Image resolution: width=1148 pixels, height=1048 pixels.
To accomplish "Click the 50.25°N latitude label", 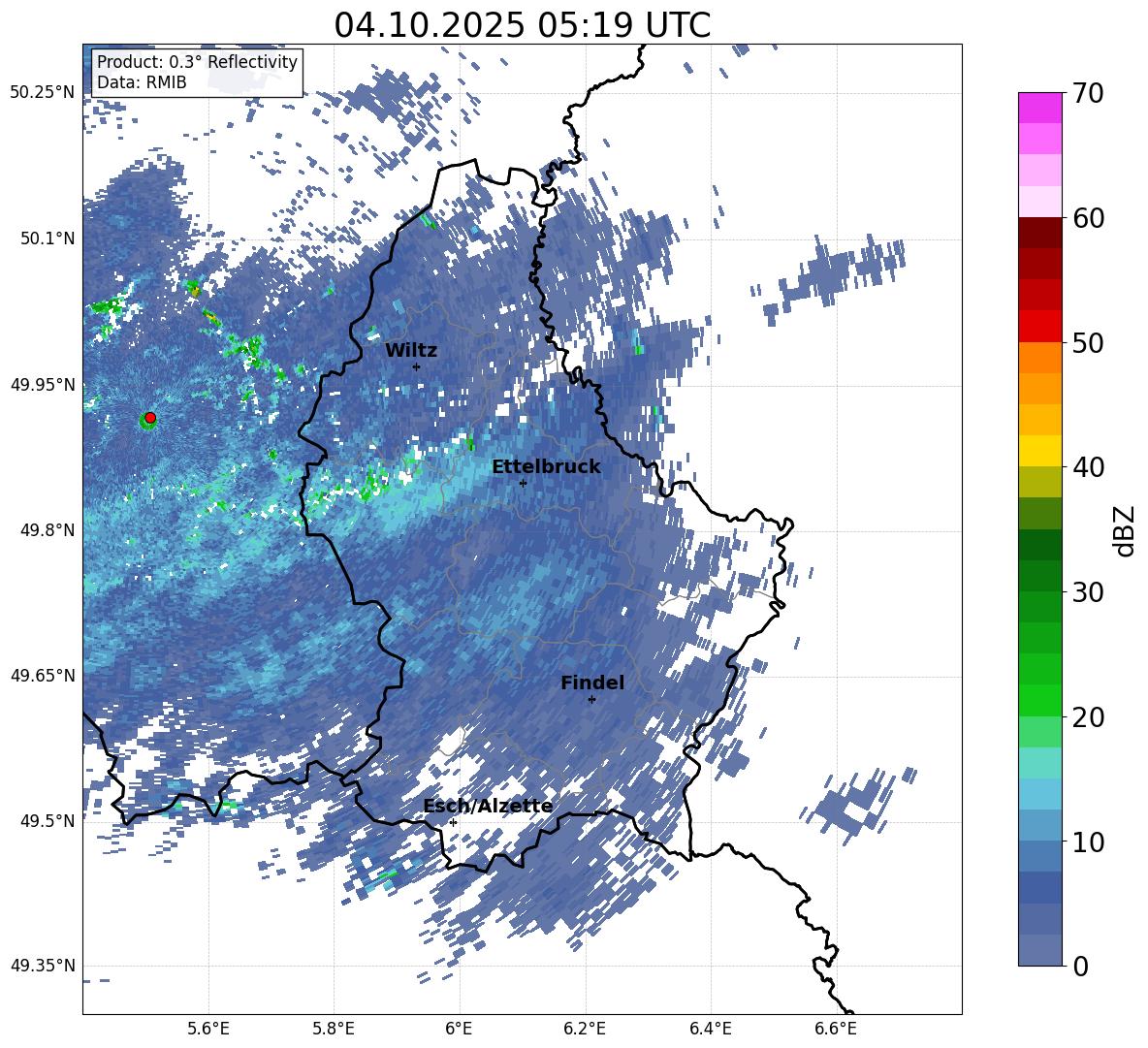I will coord(43,93).
